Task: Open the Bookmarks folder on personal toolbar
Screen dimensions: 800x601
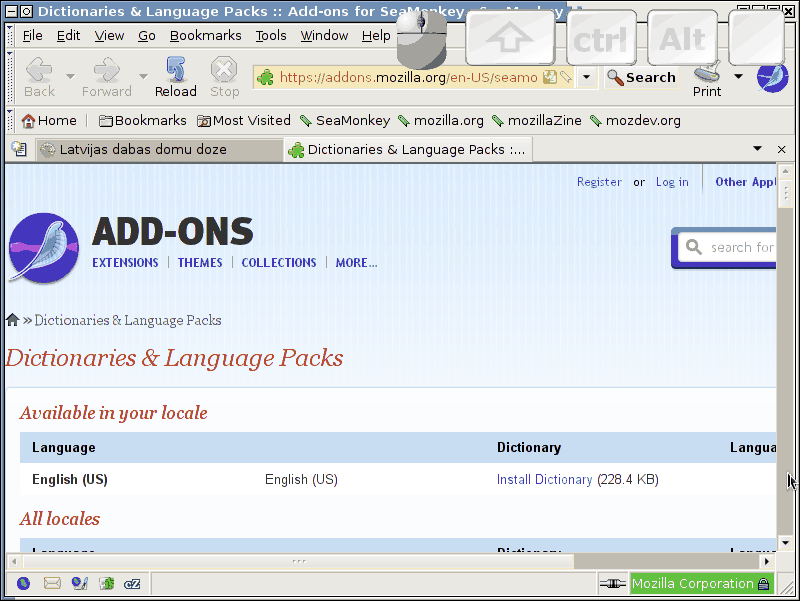Action: pyautogui.click(x=142, y=120)
